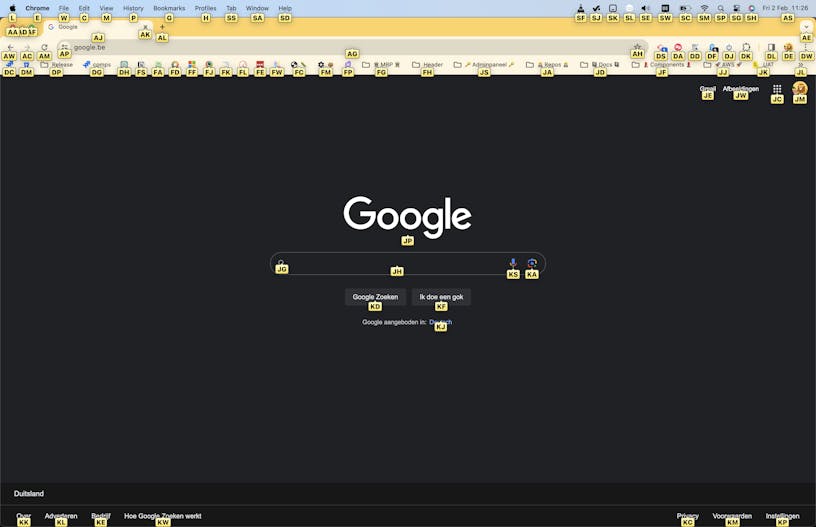Open the Apple menu
Viewport: 816px width, 527px height.
tap(12, 8)
